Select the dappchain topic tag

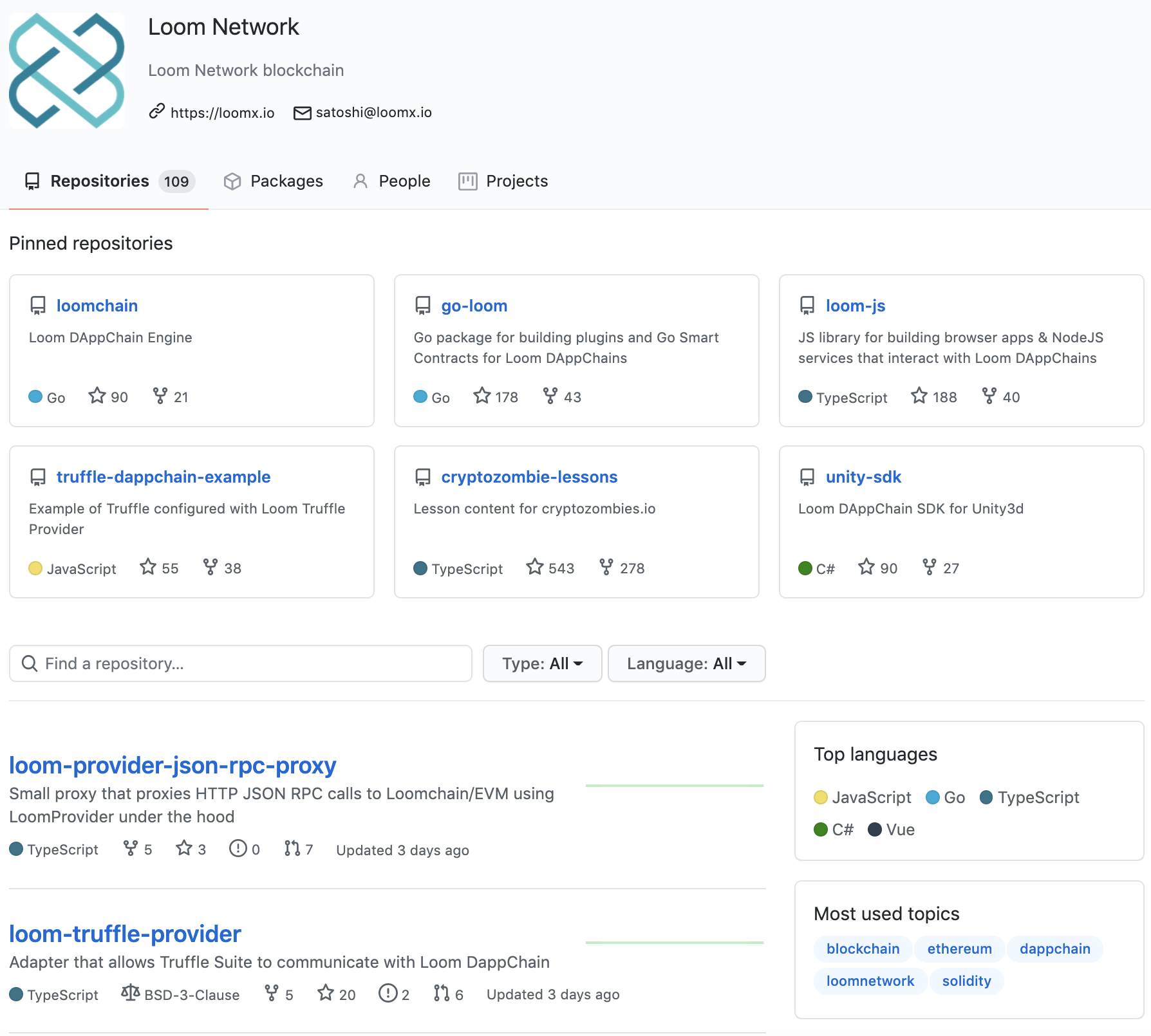pyautogui.click(x=1055, y=949)
